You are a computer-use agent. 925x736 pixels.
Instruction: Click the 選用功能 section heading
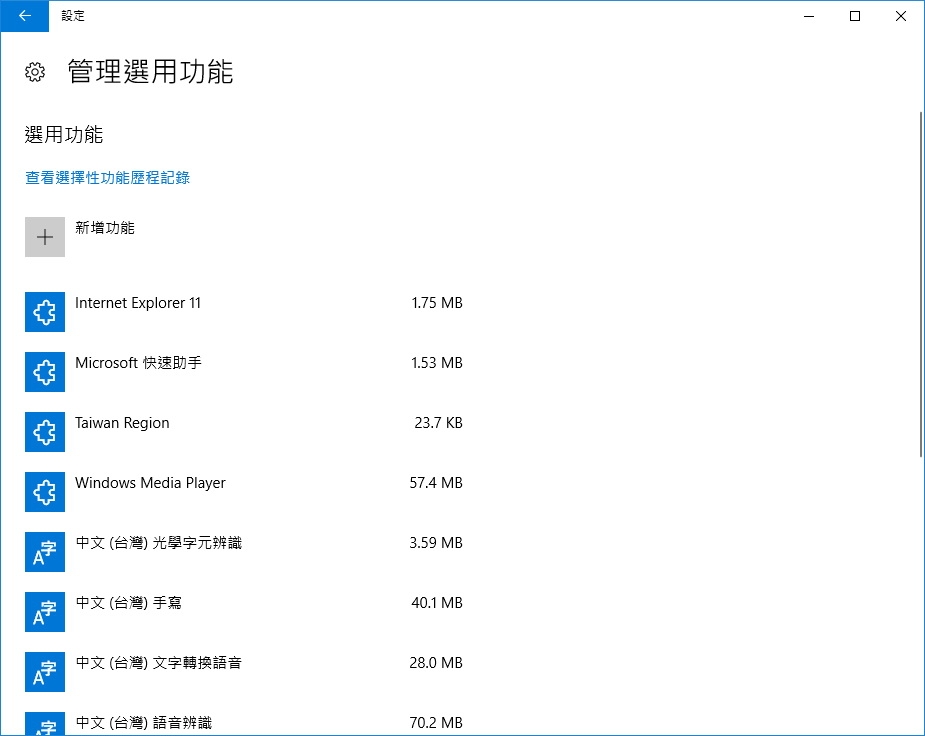64,134
